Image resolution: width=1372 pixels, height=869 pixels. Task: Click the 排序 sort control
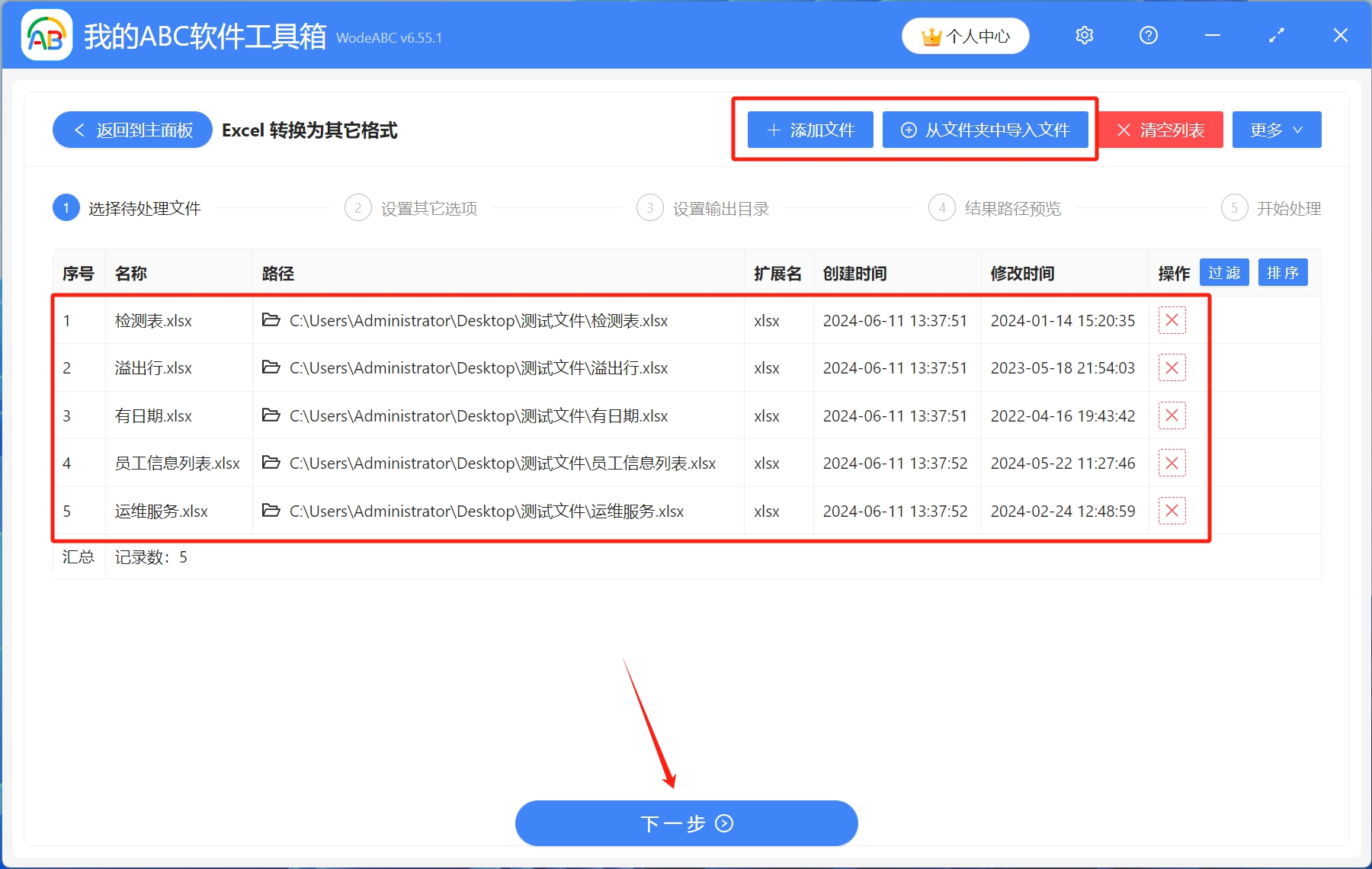click(1283, 272)
